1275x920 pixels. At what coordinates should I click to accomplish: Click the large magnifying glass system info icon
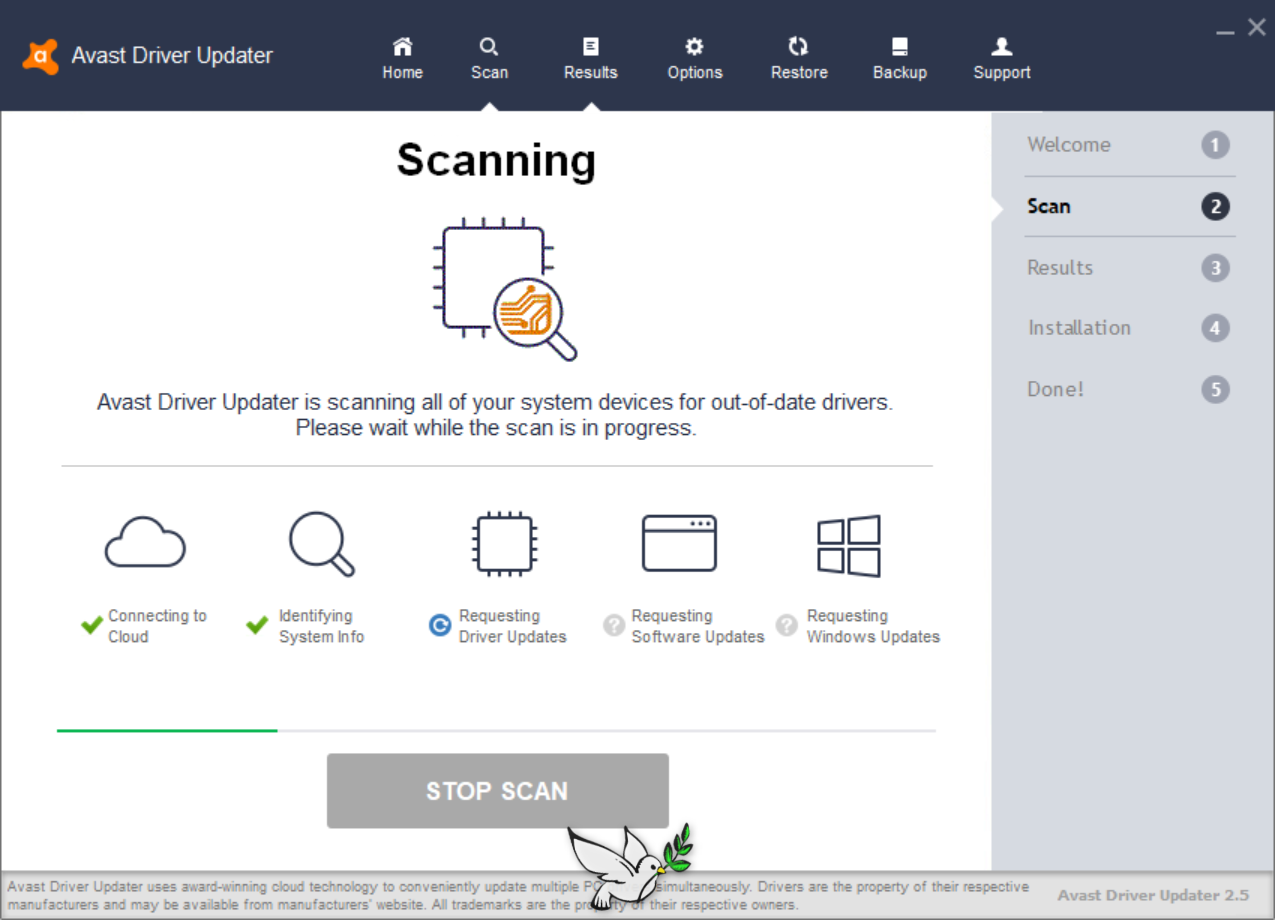click(321, 545)
